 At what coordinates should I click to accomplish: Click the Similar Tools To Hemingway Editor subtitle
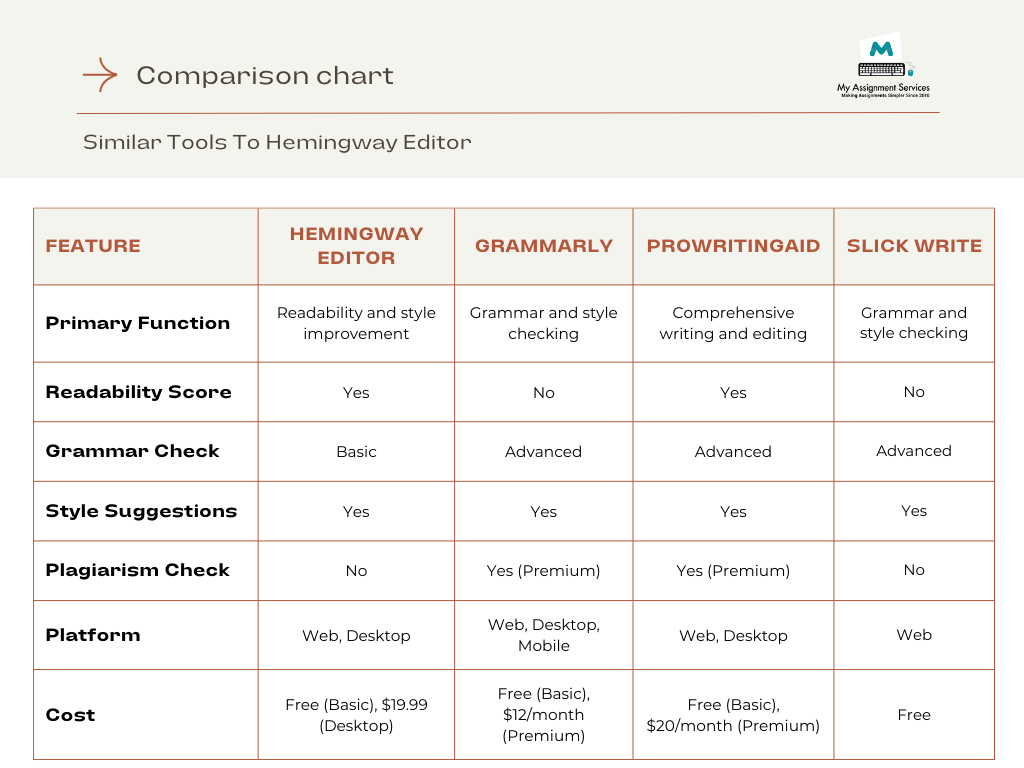[277, 142]
